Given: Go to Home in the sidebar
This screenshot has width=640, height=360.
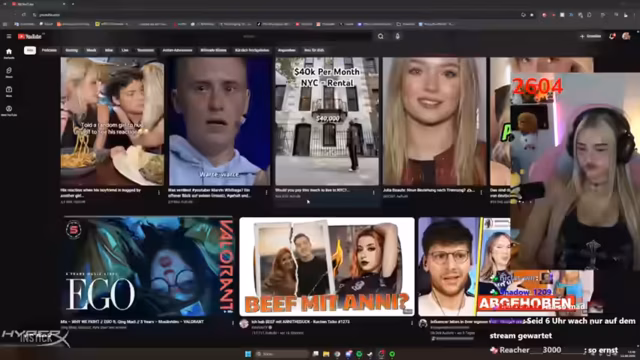Looking at the screenshot, I should [9, 53].
